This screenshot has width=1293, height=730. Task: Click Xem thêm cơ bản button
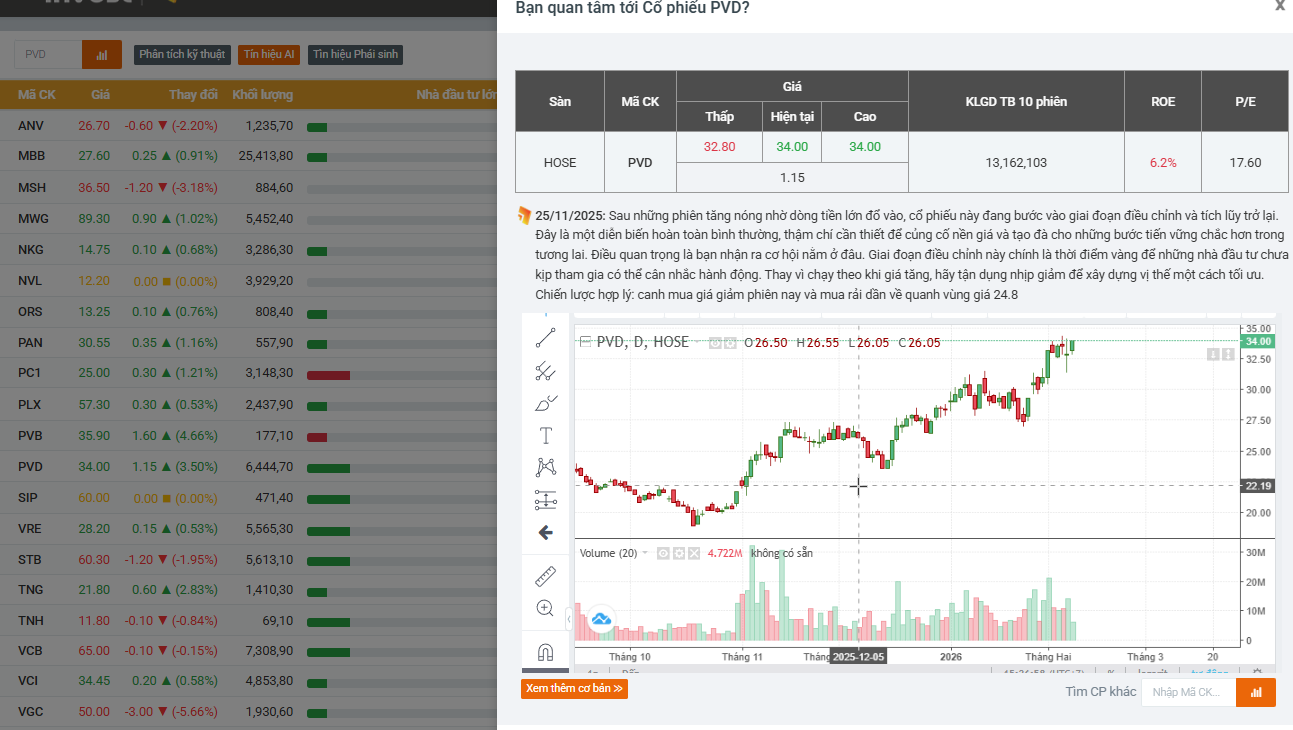point(574,688)
